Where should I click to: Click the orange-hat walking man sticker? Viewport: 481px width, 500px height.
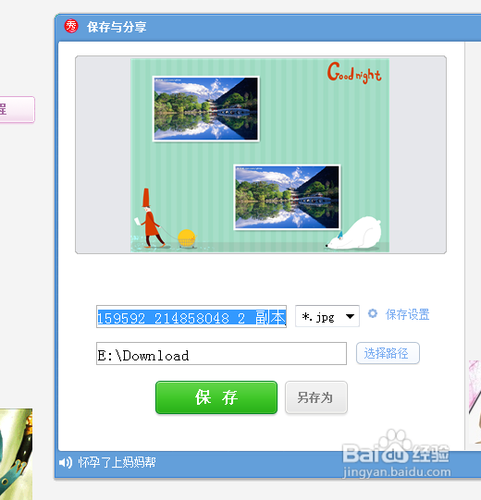[x=150, y=218]
